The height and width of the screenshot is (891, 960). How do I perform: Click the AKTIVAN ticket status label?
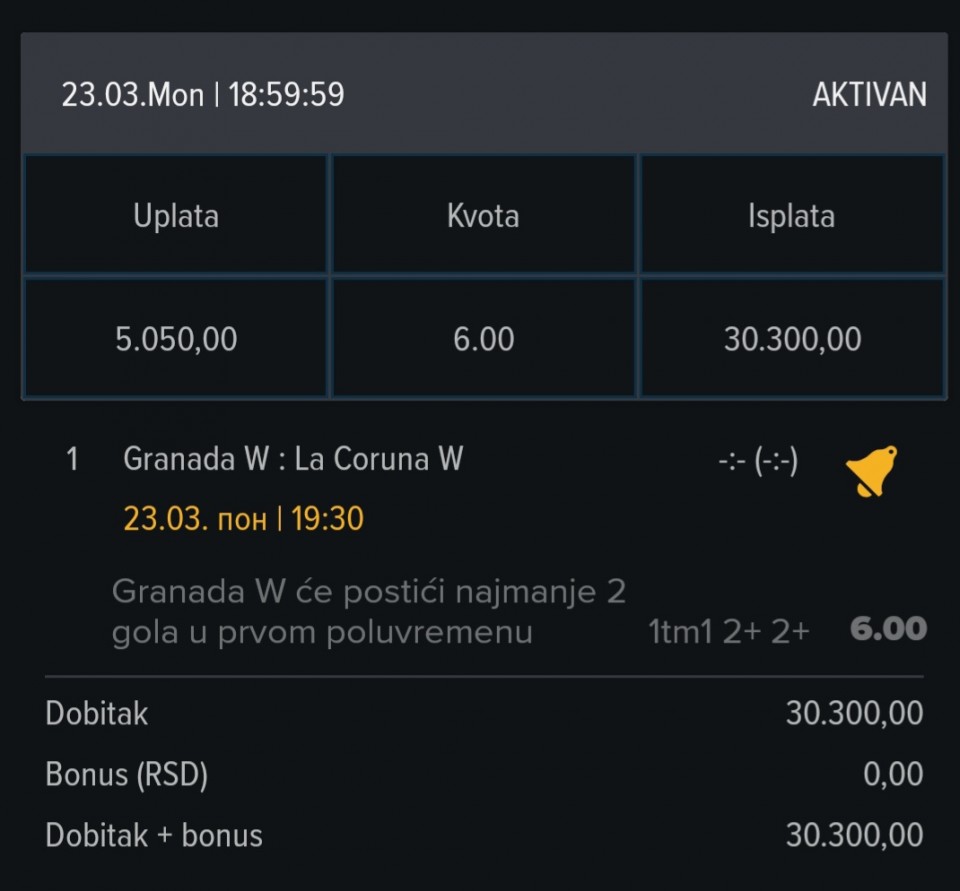(869, 95)
